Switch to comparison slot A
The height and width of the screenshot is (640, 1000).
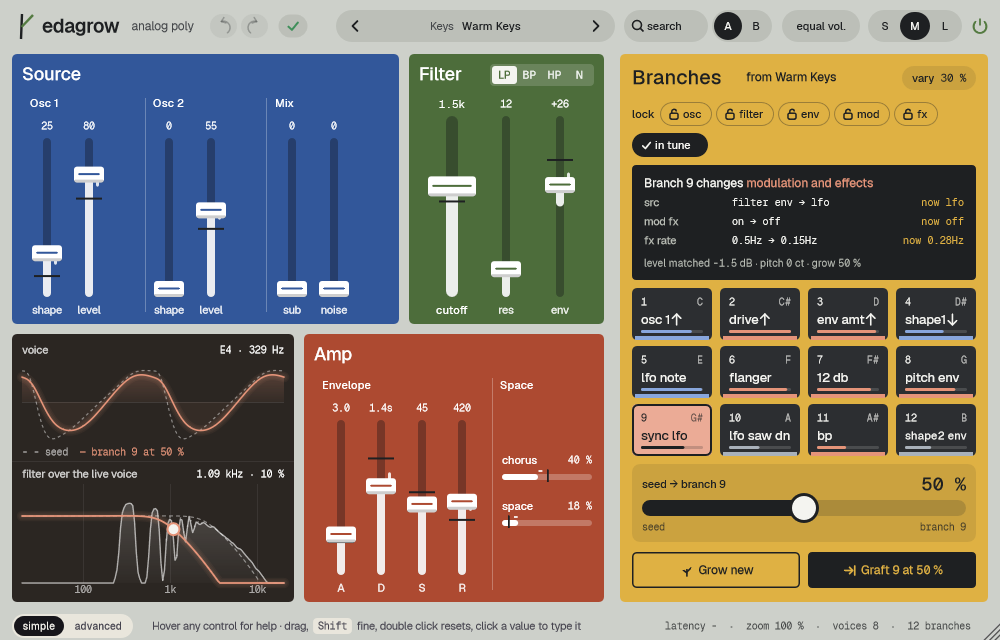point(728,26)
